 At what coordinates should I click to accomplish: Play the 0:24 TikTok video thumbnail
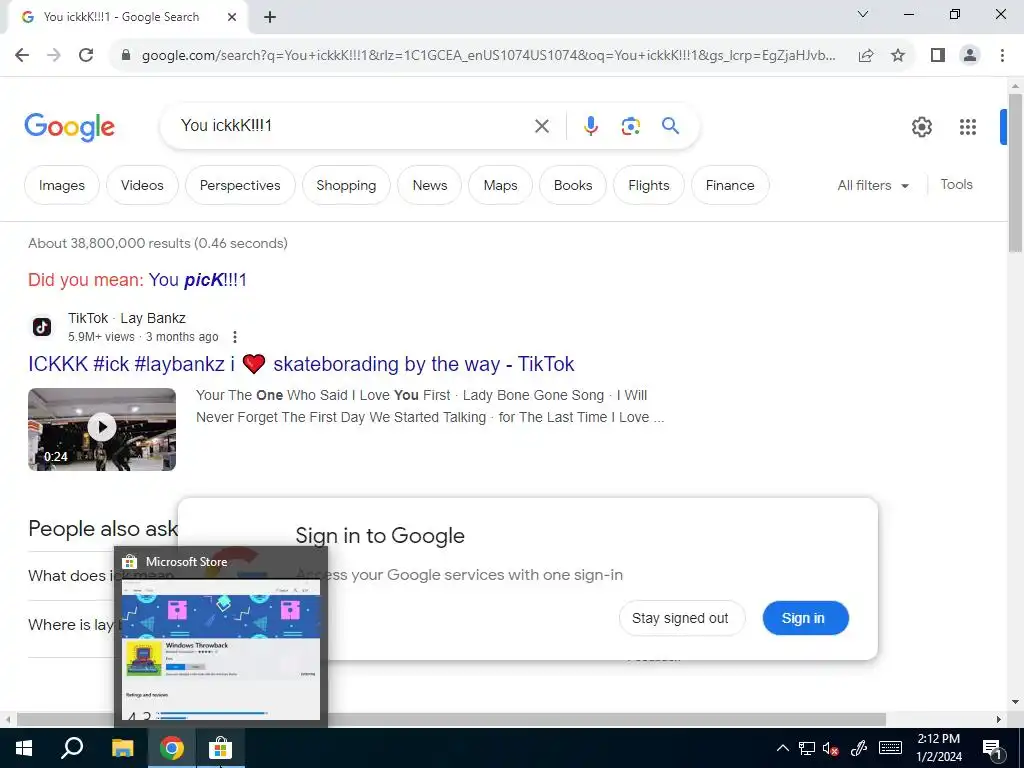pyautogui.click(x=102, y=429)
